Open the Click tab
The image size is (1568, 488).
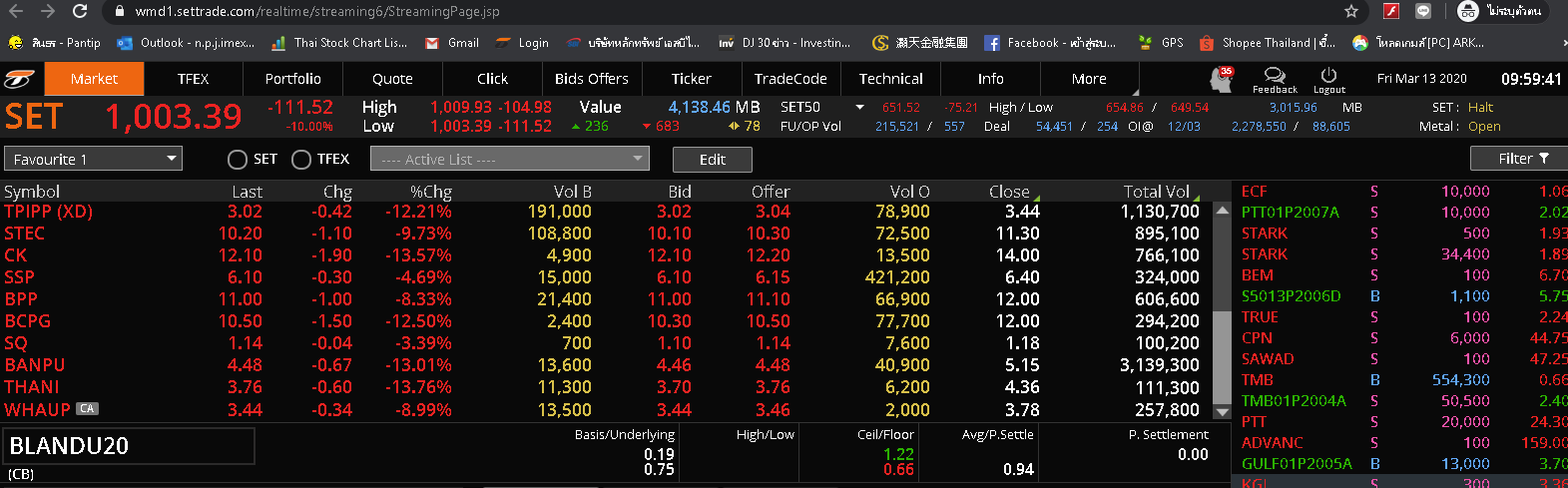click(x=492, y=79)
